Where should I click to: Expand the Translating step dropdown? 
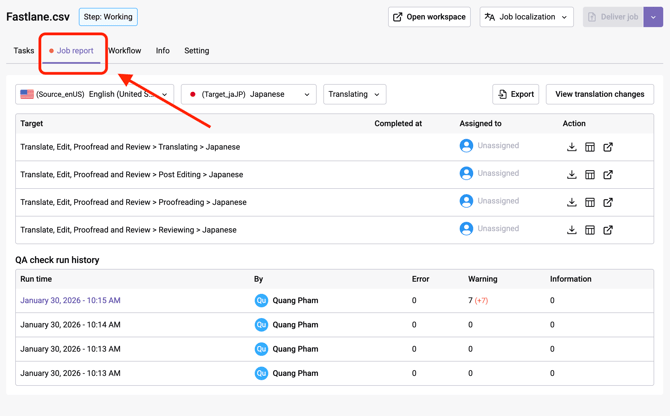tap(354, 94)
